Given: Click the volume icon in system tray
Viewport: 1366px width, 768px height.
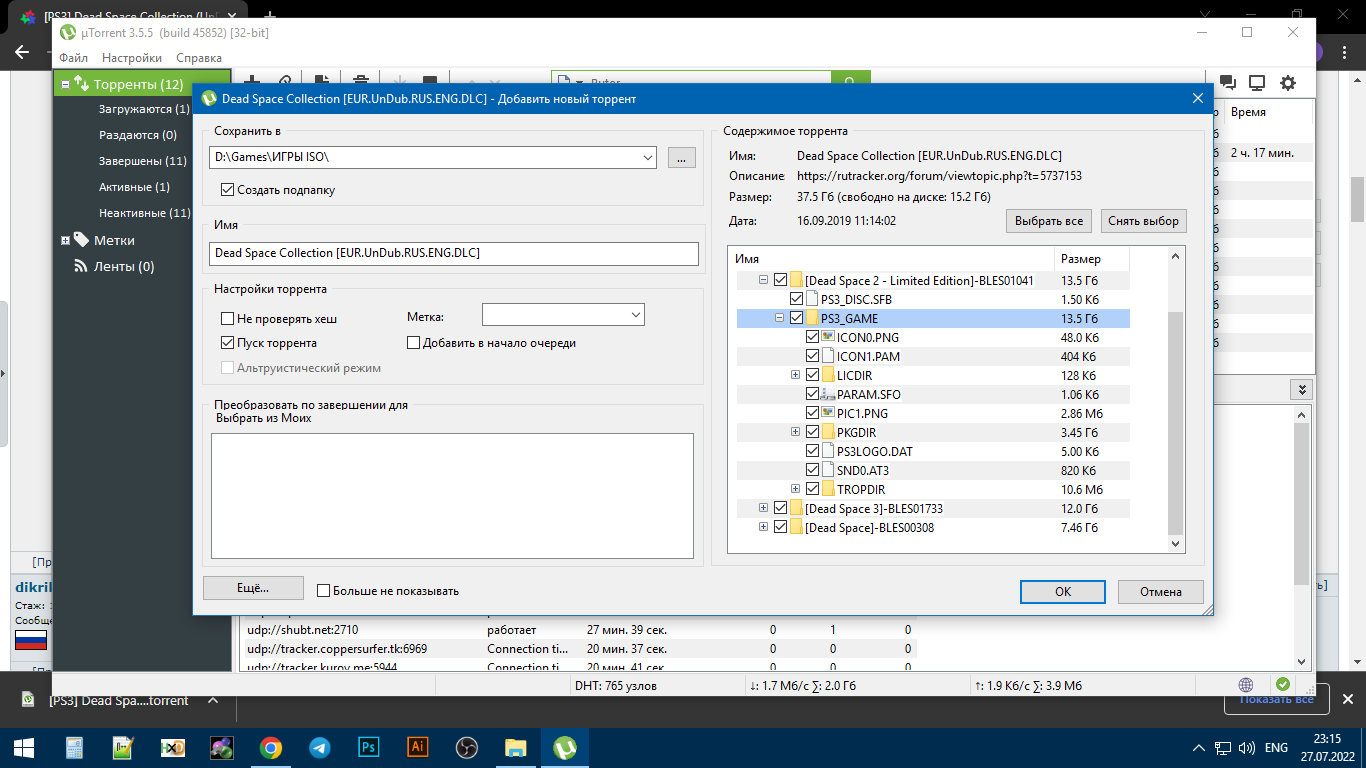Looking at the screenshot, I should click(1246, 748).
